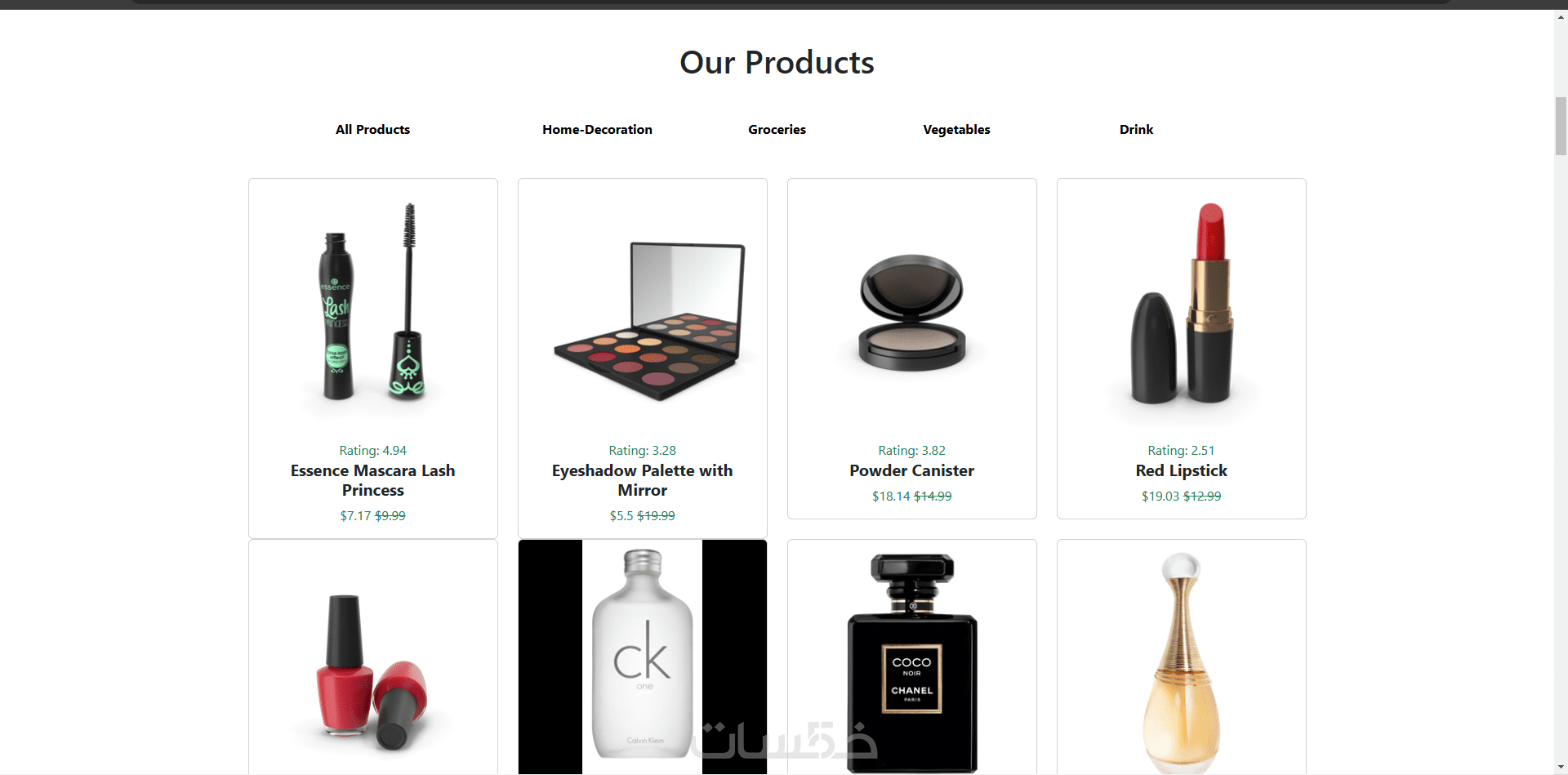This screenshot has height=775, width=1568.
Task: Select the Red Lipstick product name
Action: [1182, 470]
